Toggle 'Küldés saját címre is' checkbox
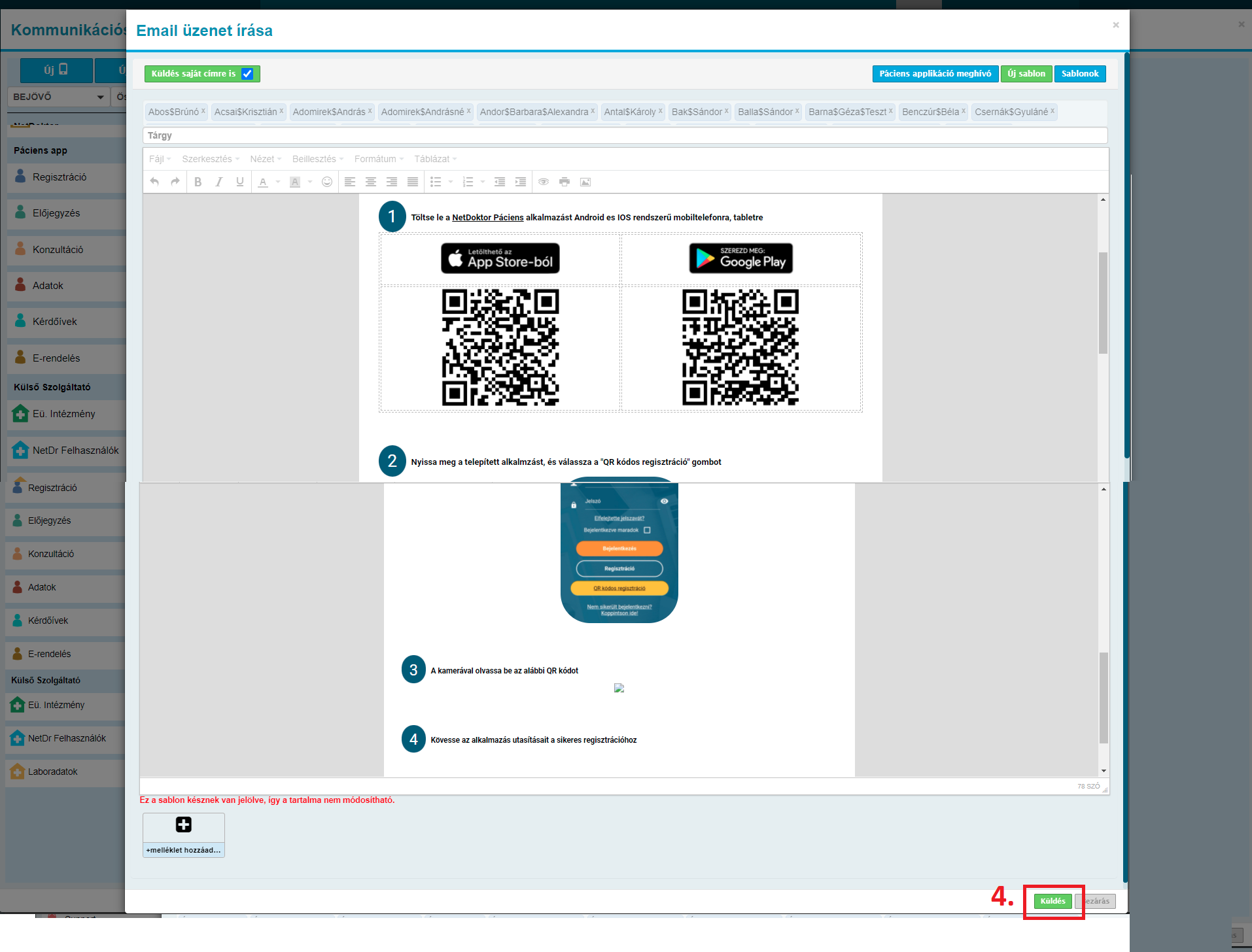1252x952 pixels. pyautogui.click(x=247, y=74)
